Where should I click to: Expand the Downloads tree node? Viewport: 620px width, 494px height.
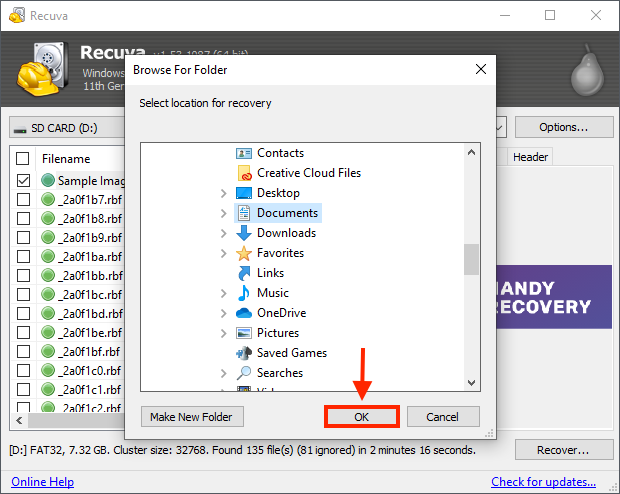224,233
